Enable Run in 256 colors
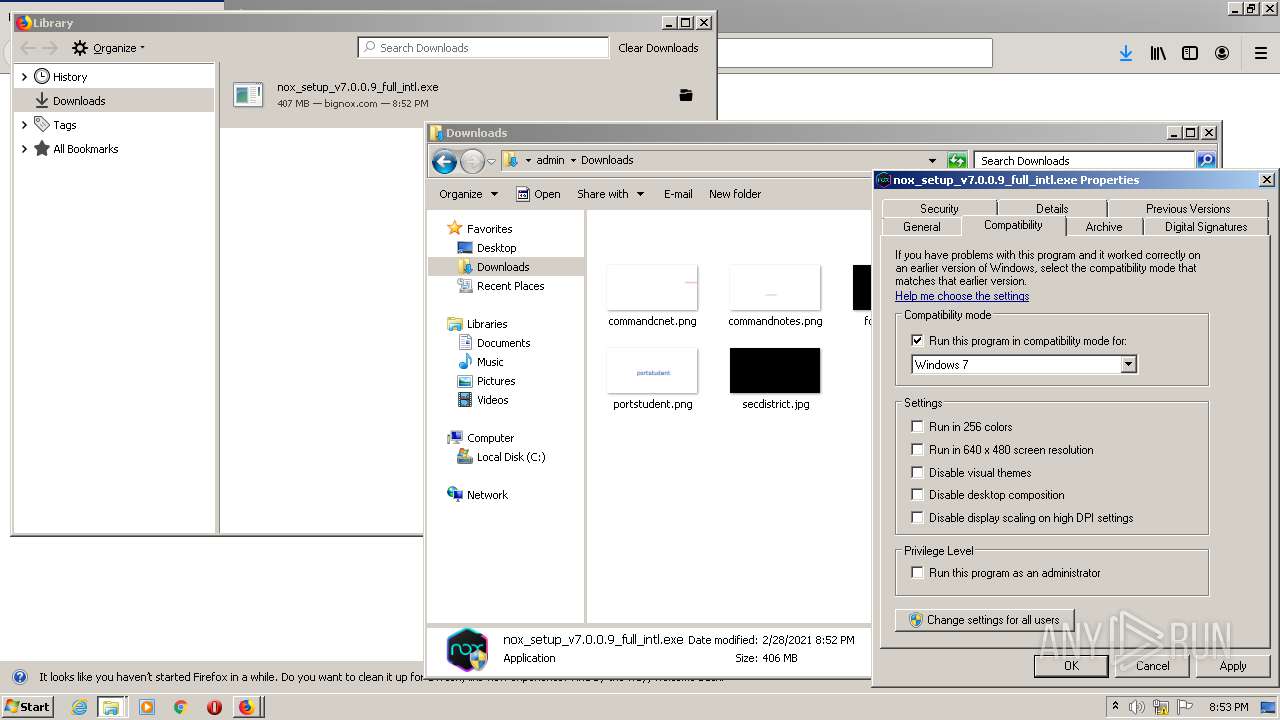 click(917, 427)
